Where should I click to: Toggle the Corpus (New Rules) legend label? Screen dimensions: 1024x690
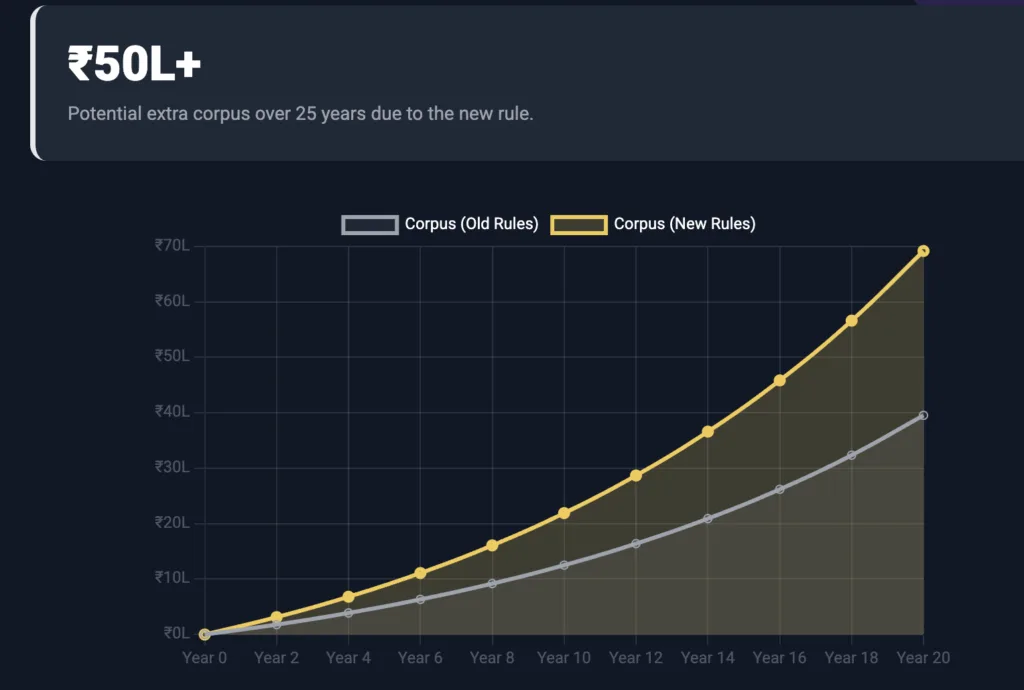pos(684,224)
